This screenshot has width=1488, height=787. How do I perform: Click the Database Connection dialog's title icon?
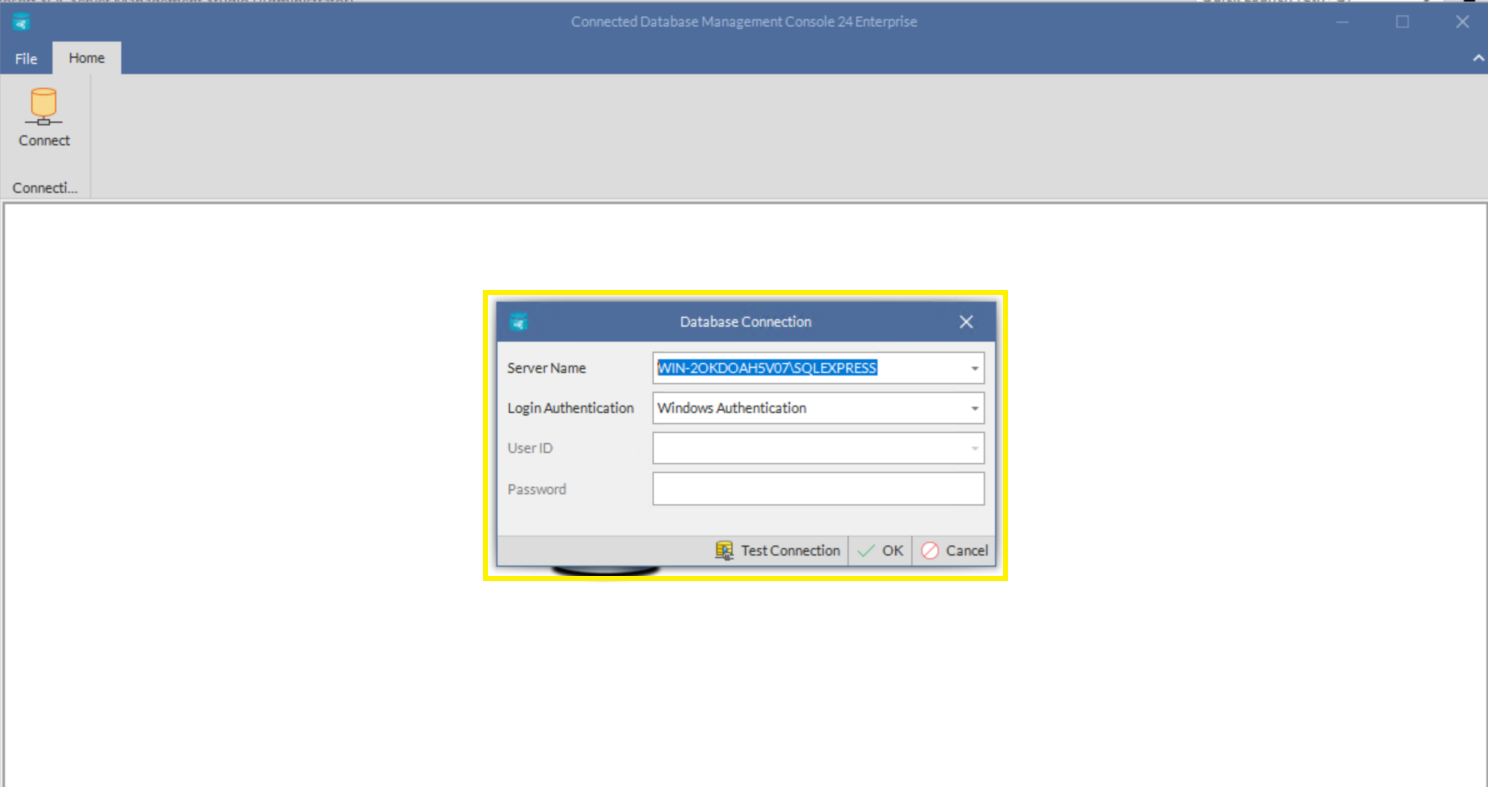click(x=518, y=322)
